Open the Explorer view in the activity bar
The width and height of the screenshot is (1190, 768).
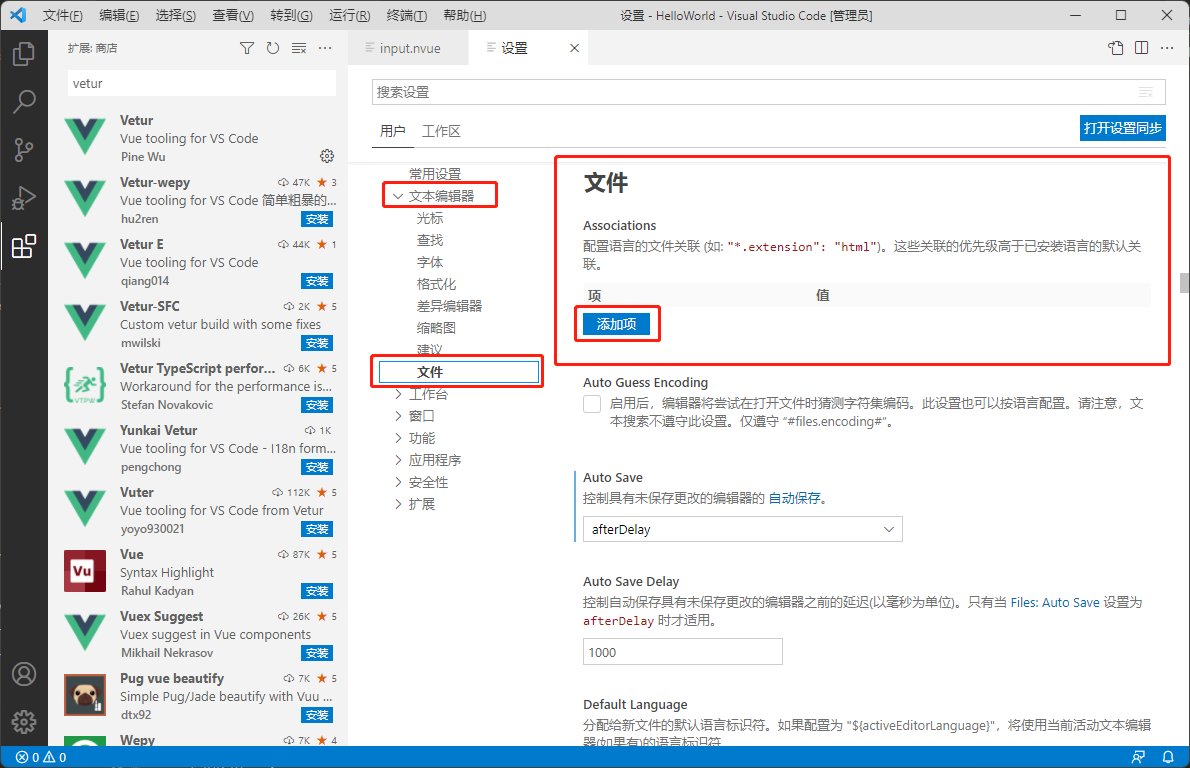pos(24,54)
